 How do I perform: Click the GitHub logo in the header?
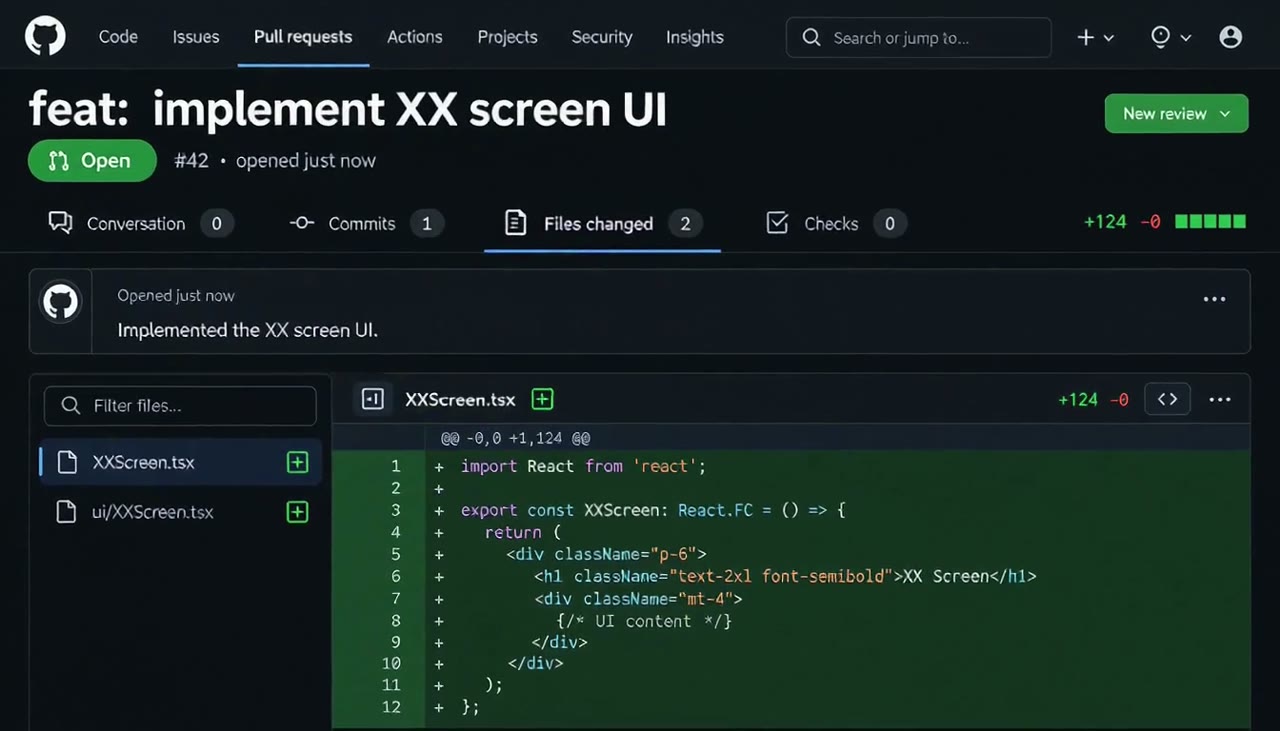pos(45,37)
